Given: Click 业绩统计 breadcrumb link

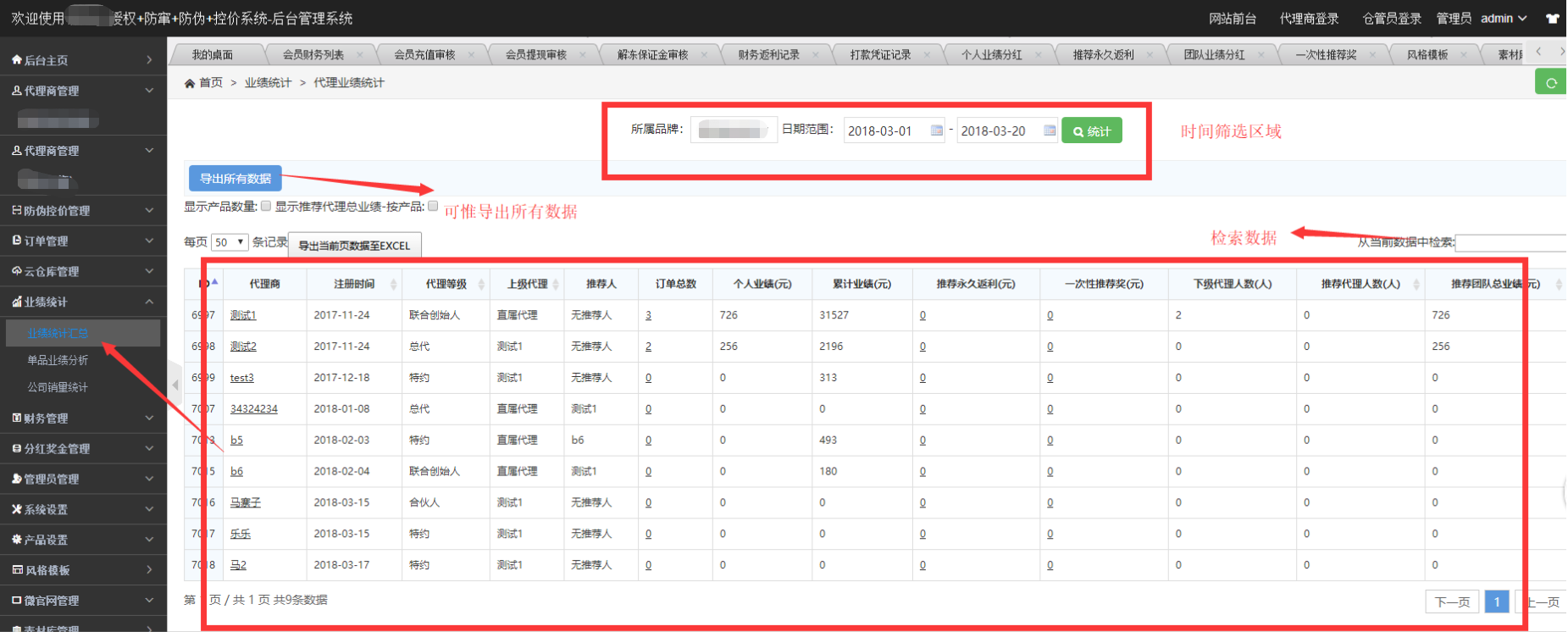Looking at the screenshot, I should click(x=268, y=83).
